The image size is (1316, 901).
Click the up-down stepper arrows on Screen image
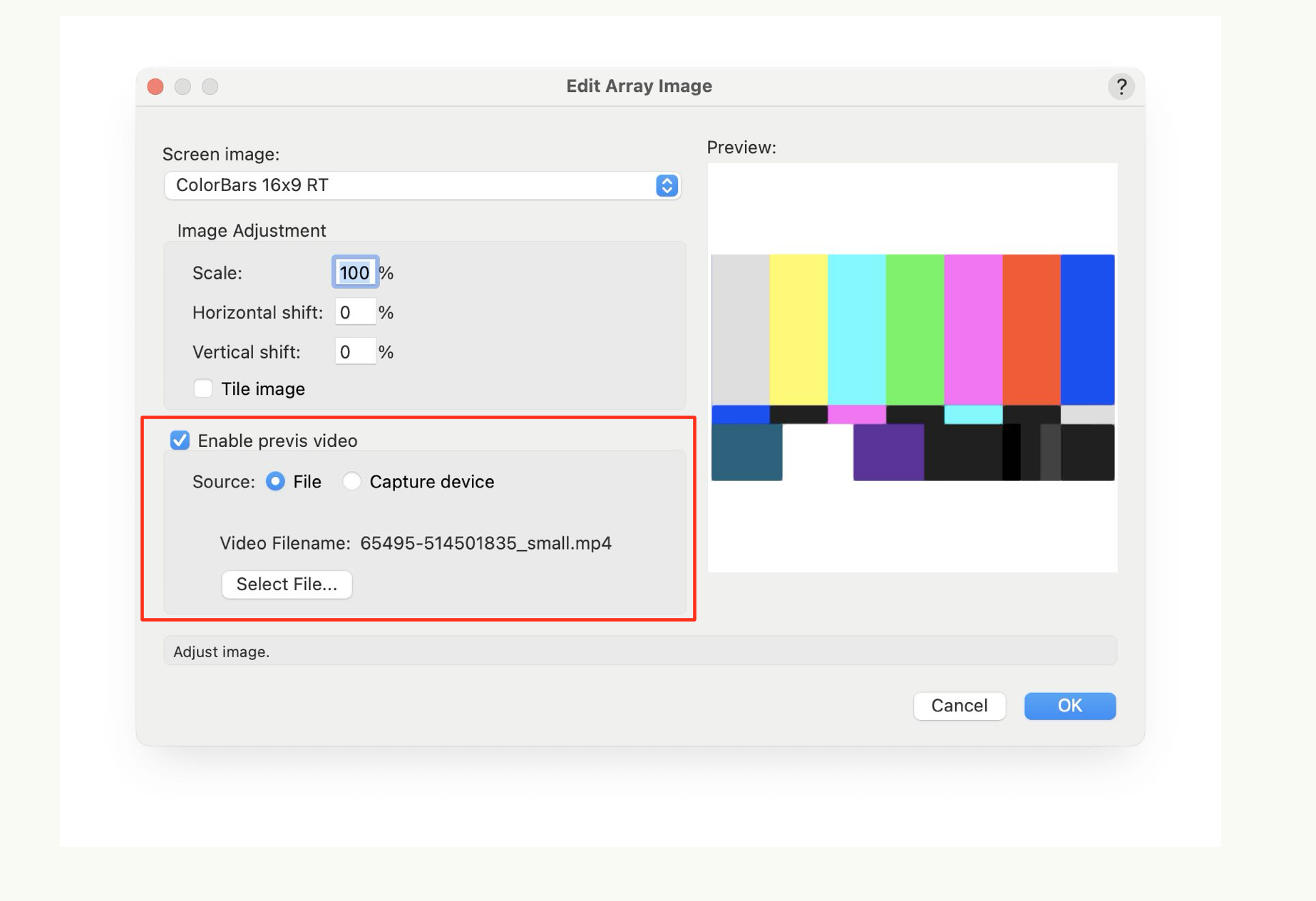(x=666, y=185)
